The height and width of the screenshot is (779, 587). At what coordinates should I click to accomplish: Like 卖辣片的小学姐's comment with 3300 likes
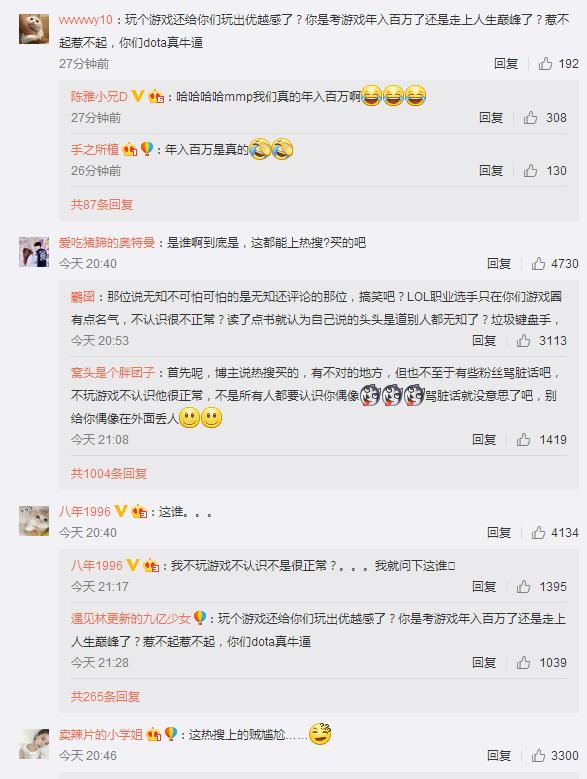(538, 756)
